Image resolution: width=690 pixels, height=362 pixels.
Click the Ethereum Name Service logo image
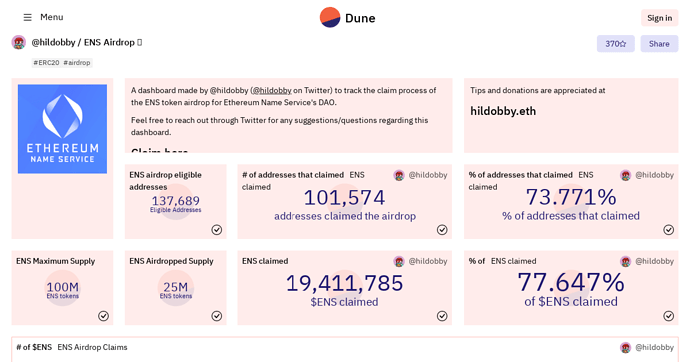pos(62,129)
